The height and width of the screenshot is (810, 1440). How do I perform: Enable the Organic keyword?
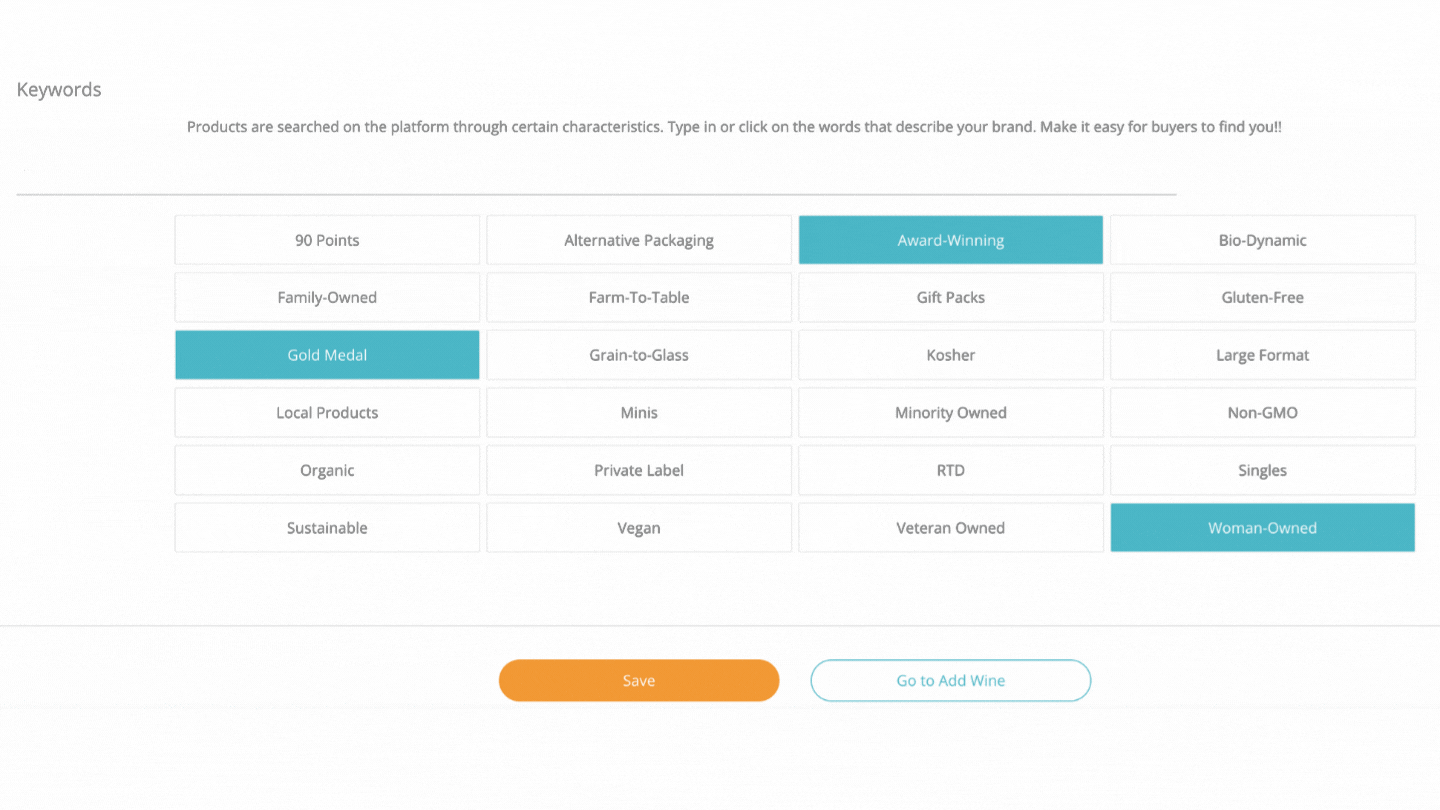click(x=327, y=470)
